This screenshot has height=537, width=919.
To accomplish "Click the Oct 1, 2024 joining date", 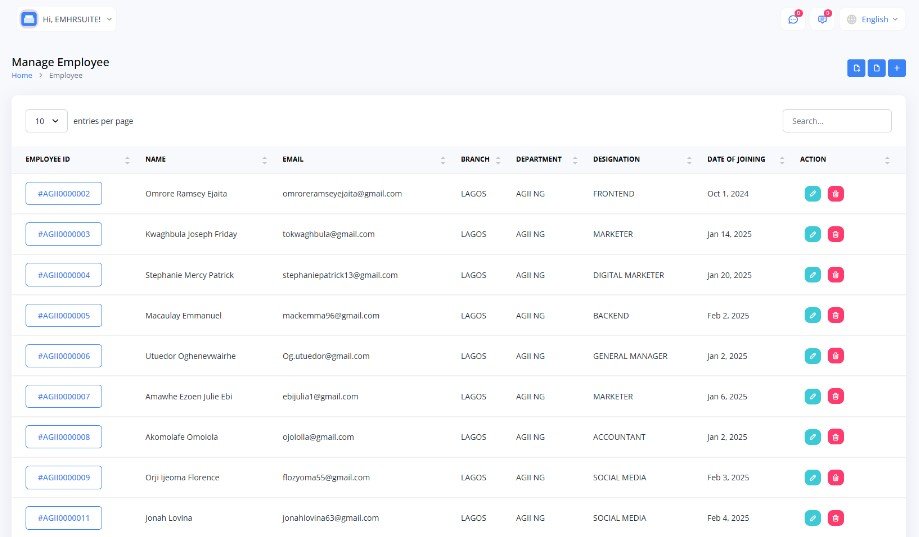I will (727, 193).
